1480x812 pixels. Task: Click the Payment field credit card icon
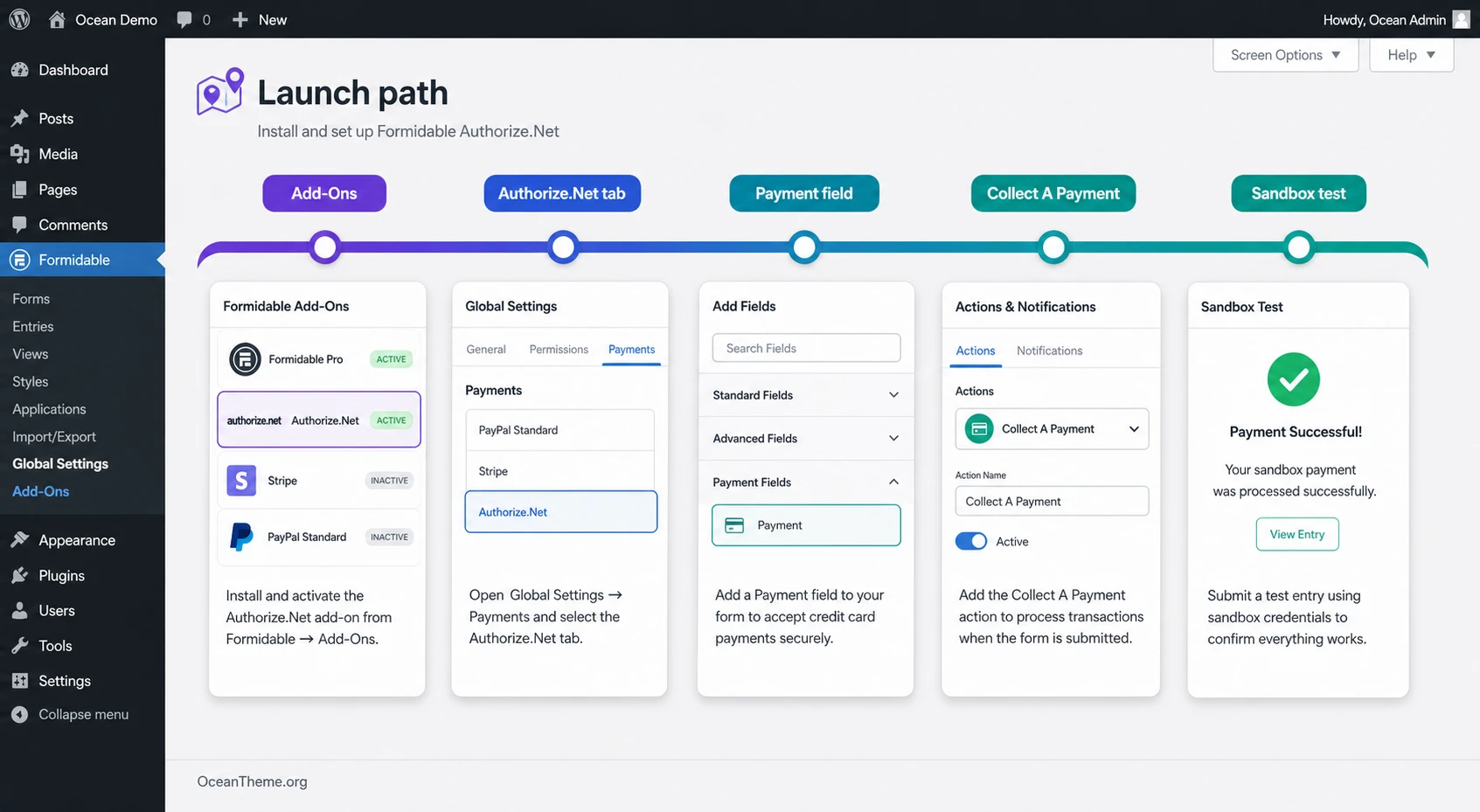point(735,525)
